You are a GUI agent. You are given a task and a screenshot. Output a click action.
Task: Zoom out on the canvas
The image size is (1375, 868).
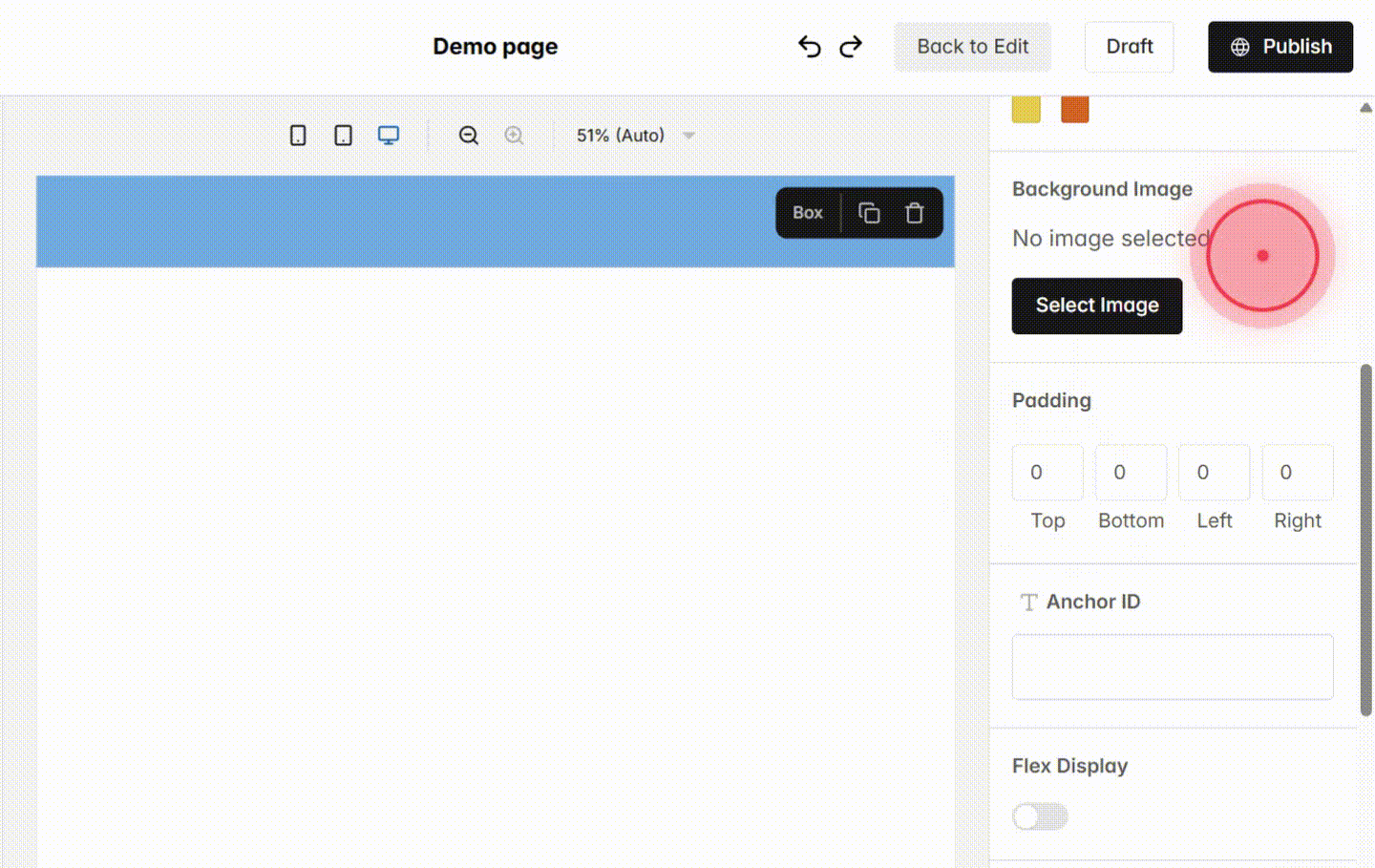click(468, 135)
